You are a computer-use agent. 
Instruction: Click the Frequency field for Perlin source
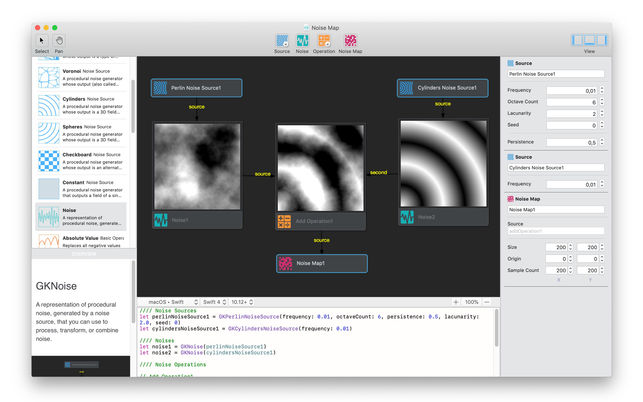pos(572,90)
